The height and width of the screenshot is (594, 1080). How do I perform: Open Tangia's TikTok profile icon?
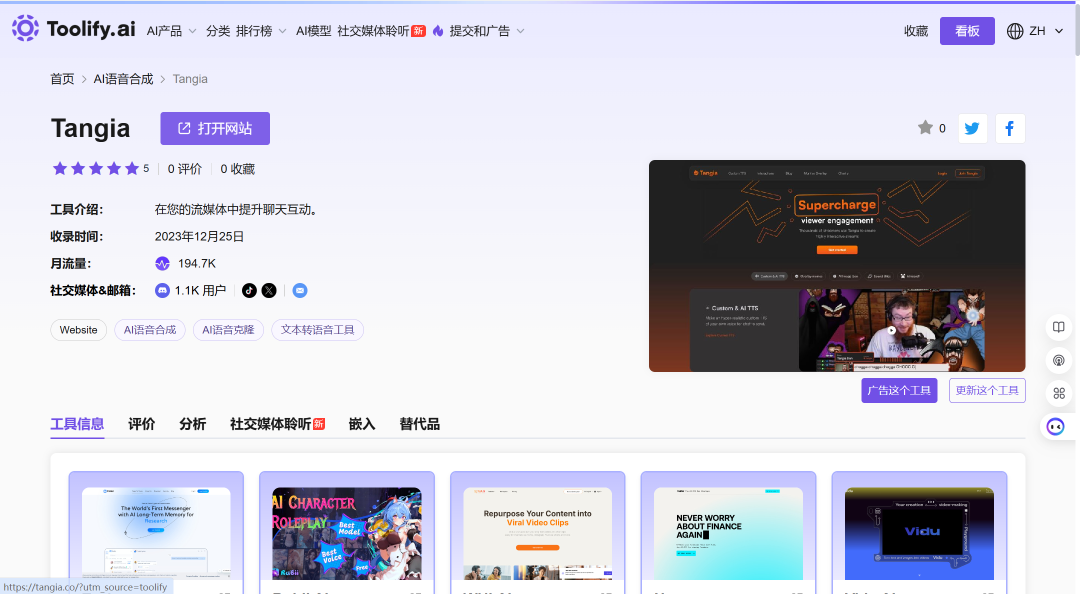(x=249, y=291)
